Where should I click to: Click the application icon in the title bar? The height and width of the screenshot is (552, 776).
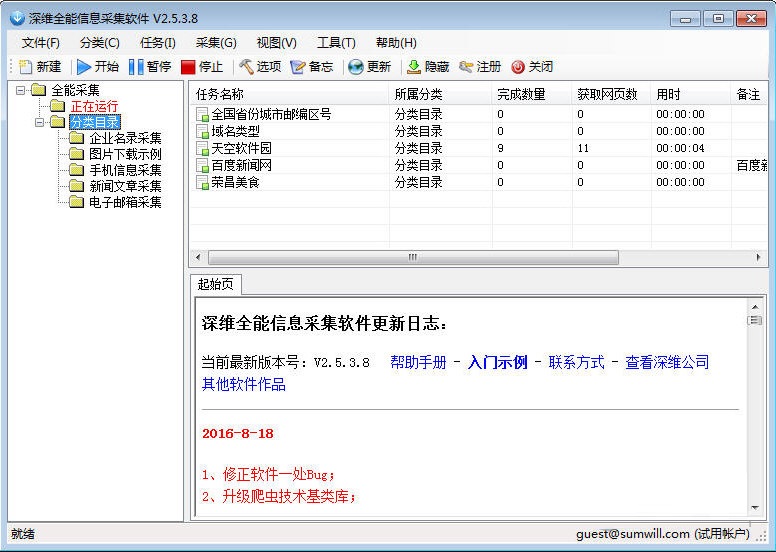coord(17,18)
